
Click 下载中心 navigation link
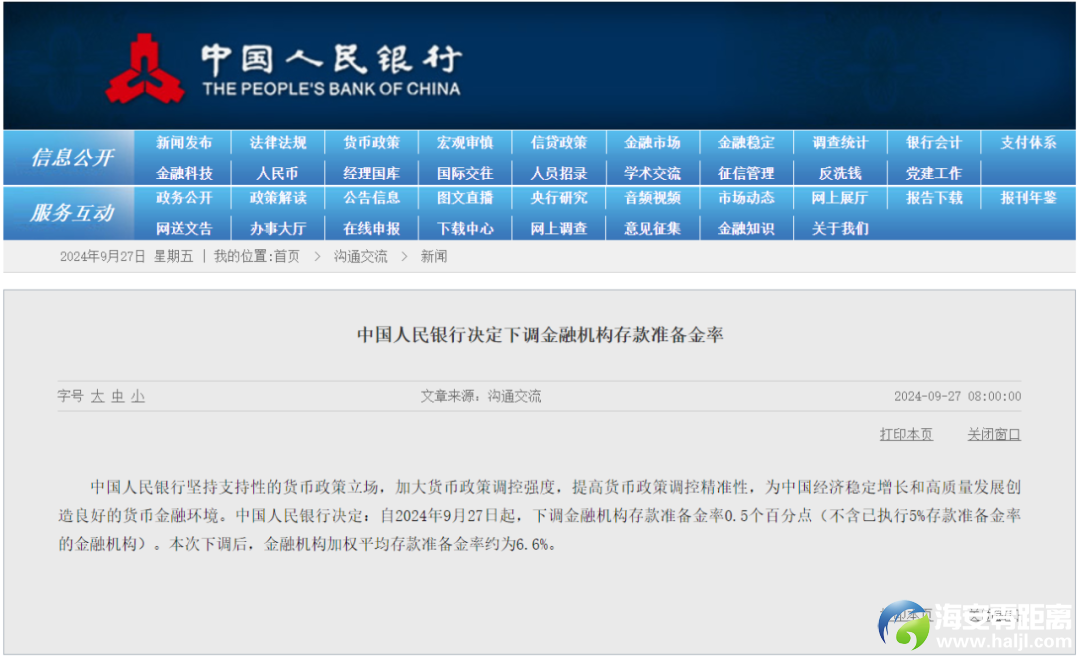click(x=465, y=228)
